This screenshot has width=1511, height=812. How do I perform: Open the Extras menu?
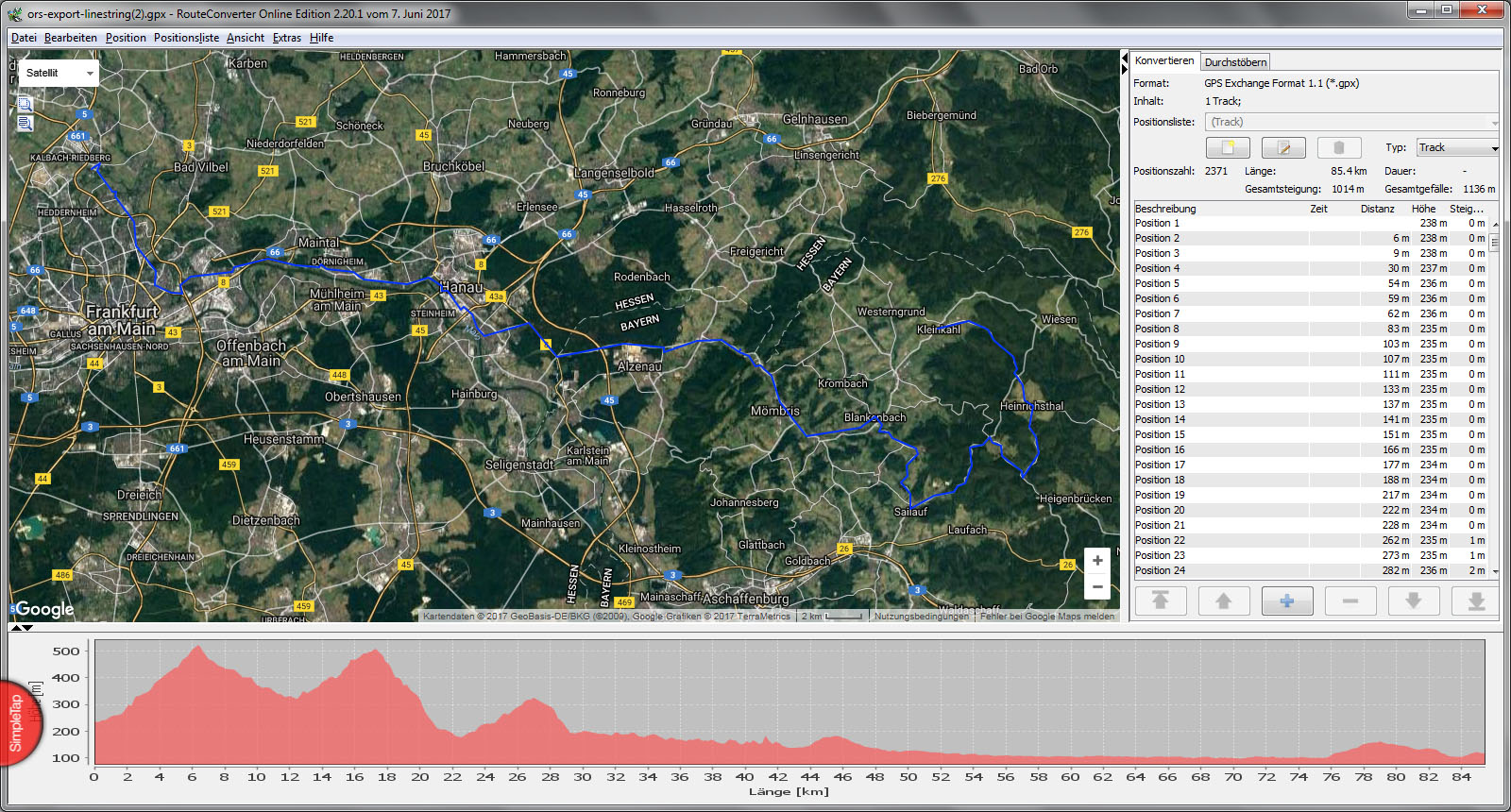pyautogui.click(x=286, y=38)
